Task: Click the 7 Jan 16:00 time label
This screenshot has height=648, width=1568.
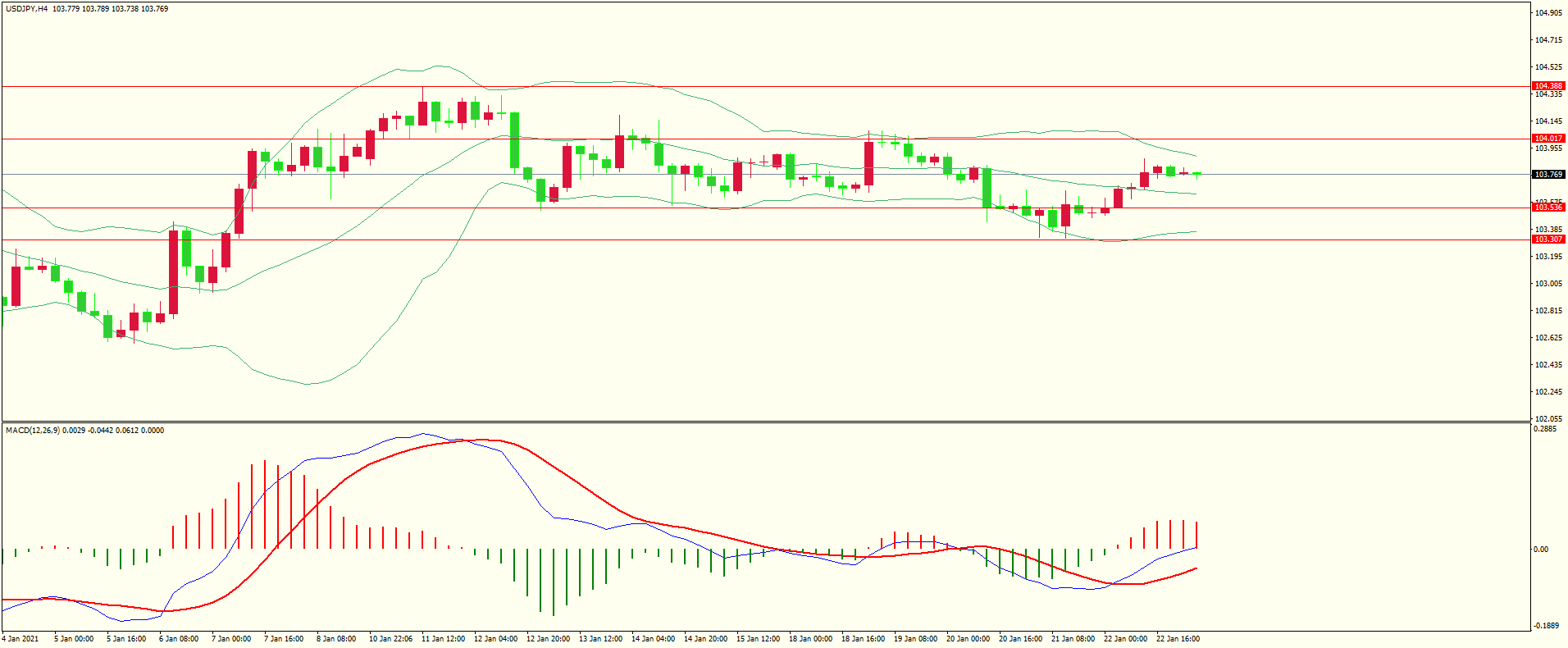Action: point(284,639)
